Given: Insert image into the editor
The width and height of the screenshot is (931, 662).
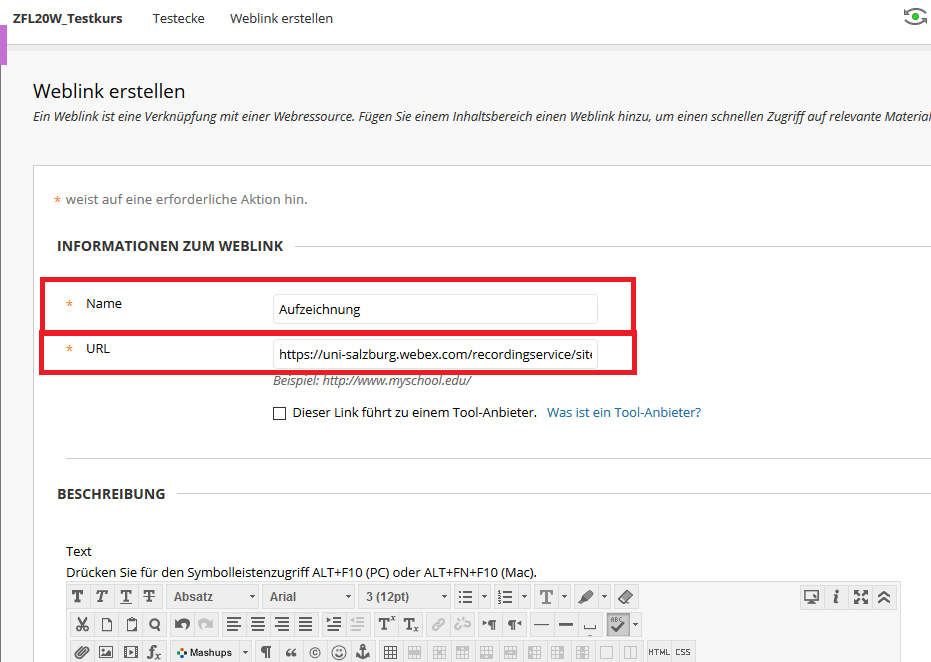Looking at the screenshot, I should (x=106, y=653).
